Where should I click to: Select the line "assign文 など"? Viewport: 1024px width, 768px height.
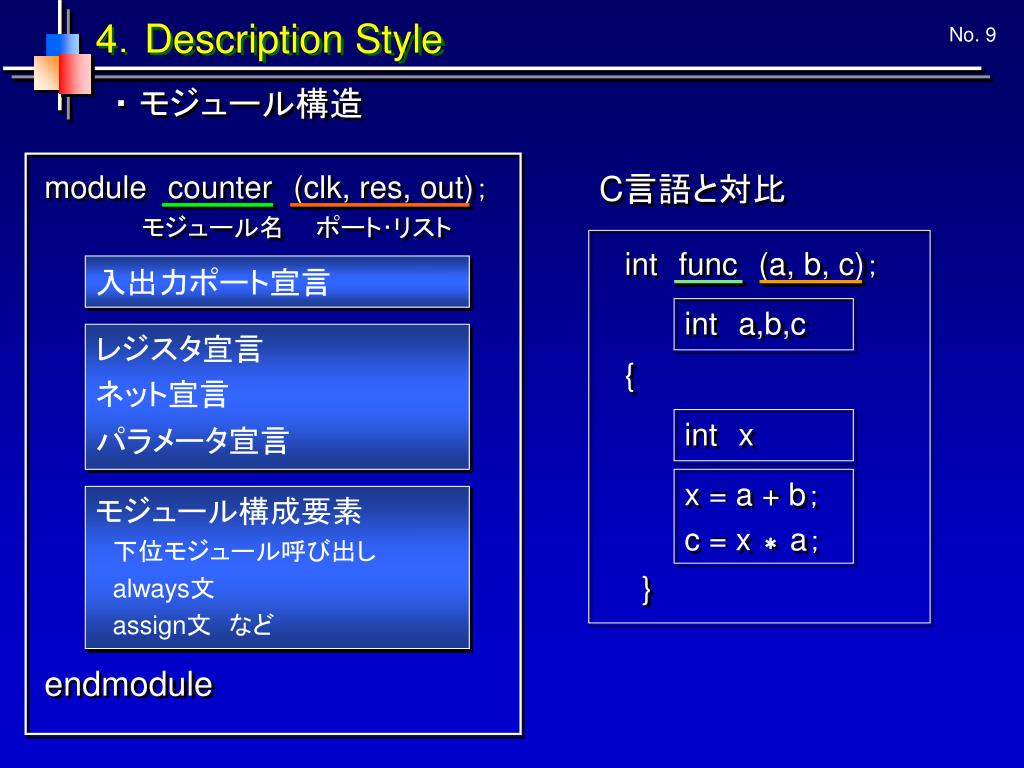pos(193,626)
